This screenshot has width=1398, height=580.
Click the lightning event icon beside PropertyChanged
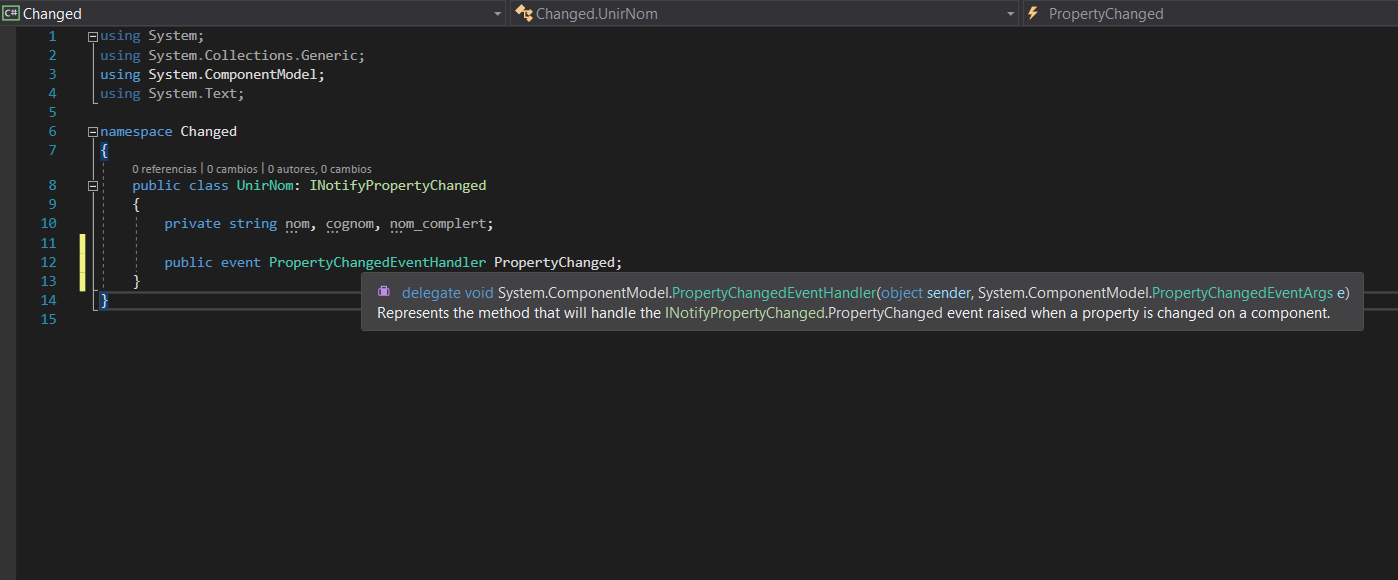pos(1035,14)
